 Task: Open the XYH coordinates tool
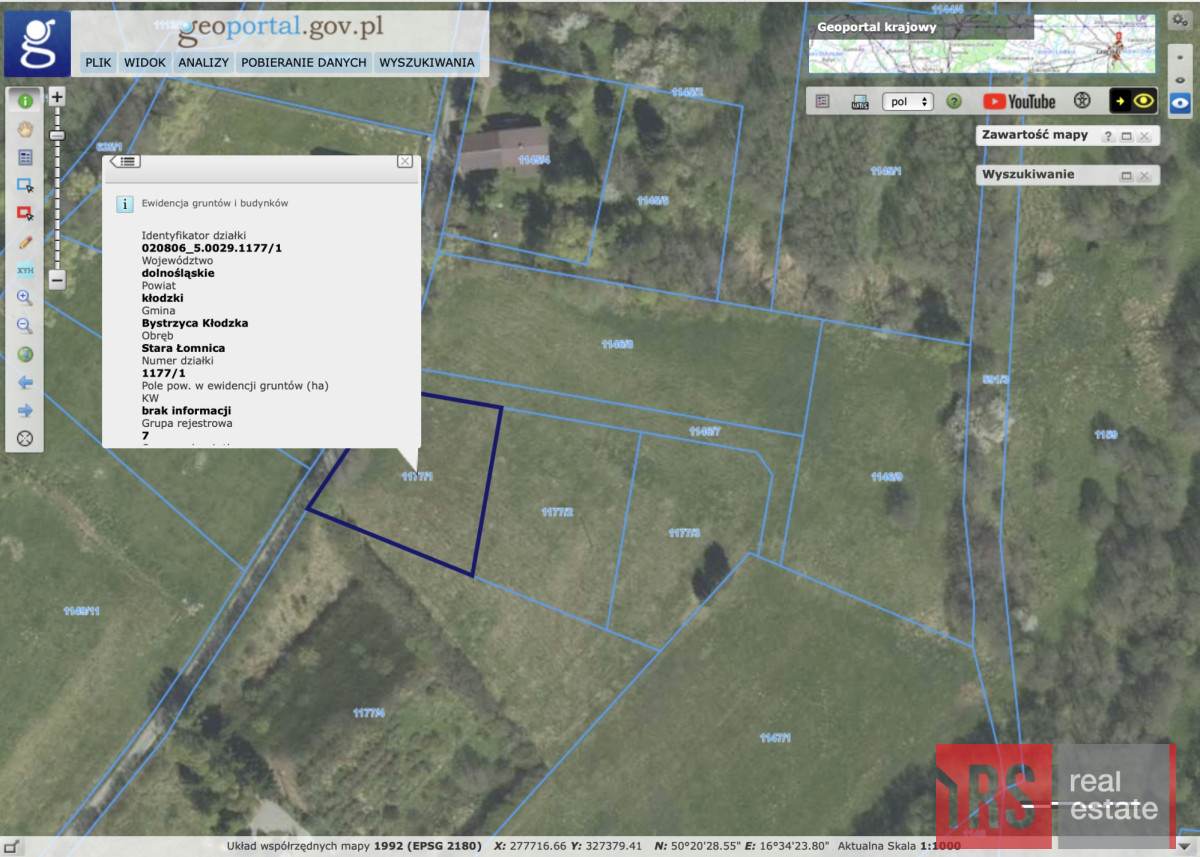click(25, 270)
